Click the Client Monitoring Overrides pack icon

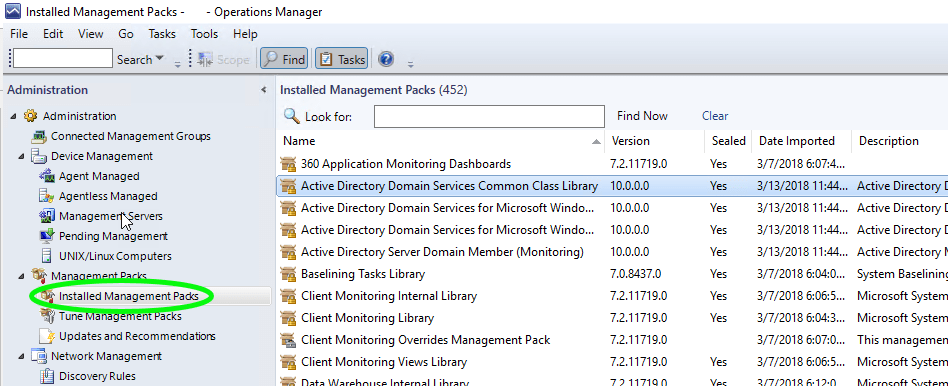(288, 340)
